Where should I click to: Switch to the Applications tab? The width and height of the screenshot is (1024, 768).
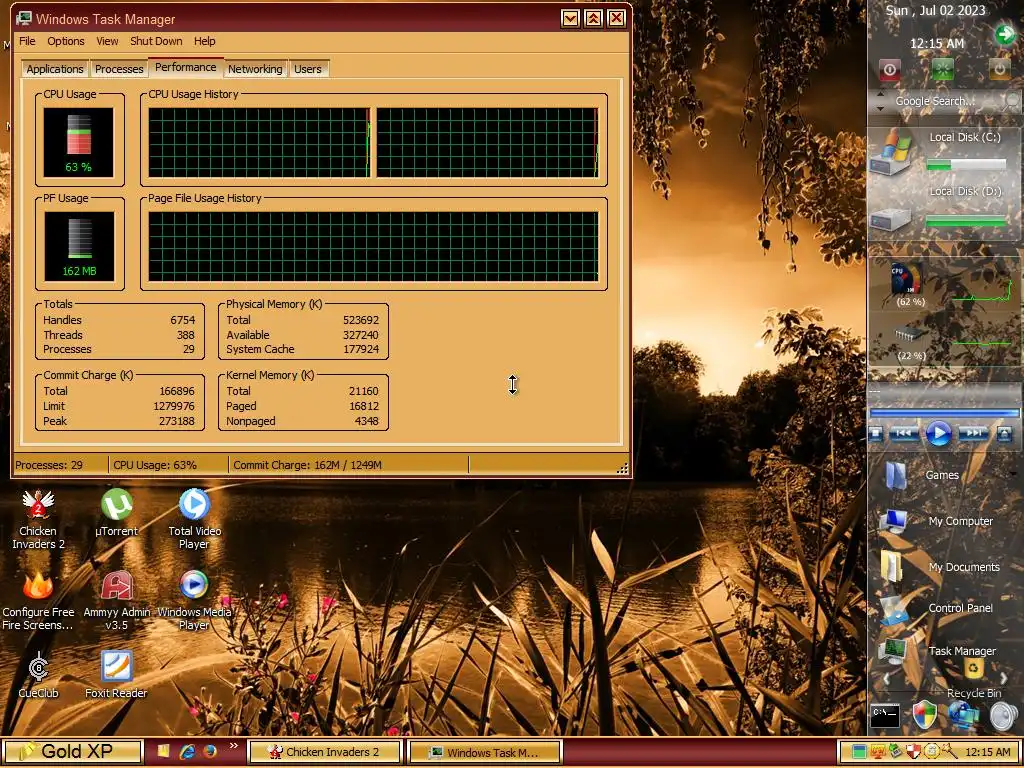point(55,69)
